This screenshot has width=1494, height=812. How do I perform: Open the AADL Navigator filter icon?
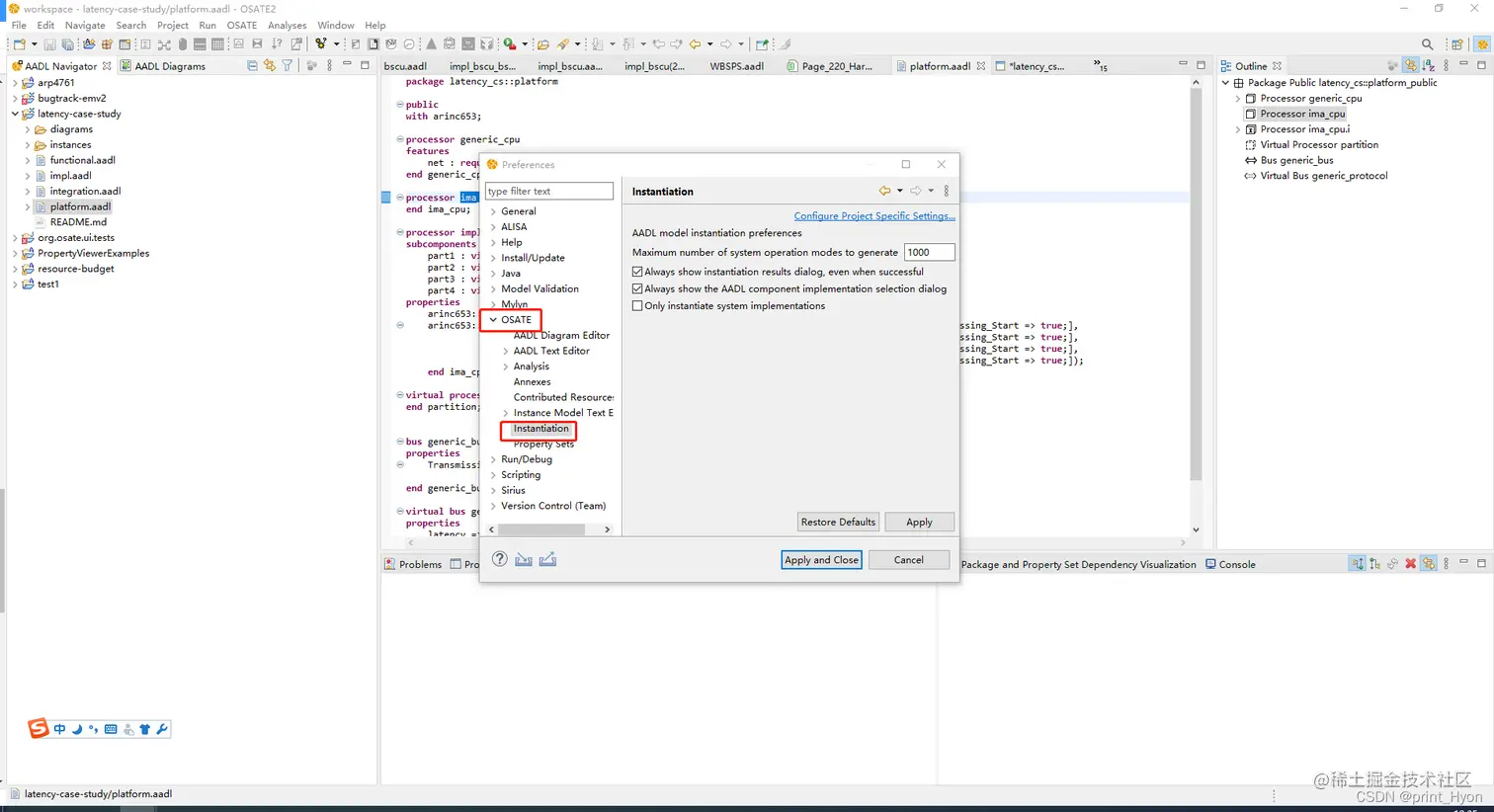click(288, 66)
